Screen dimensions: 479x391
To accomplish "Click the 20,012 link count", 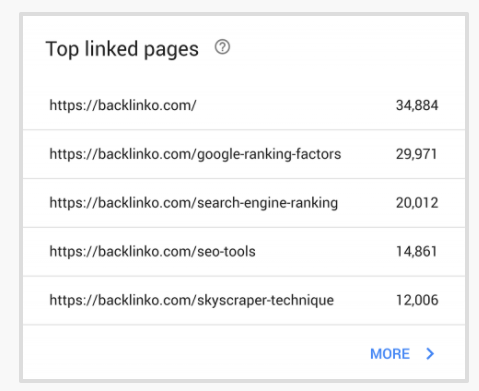I will coord(417,203).
